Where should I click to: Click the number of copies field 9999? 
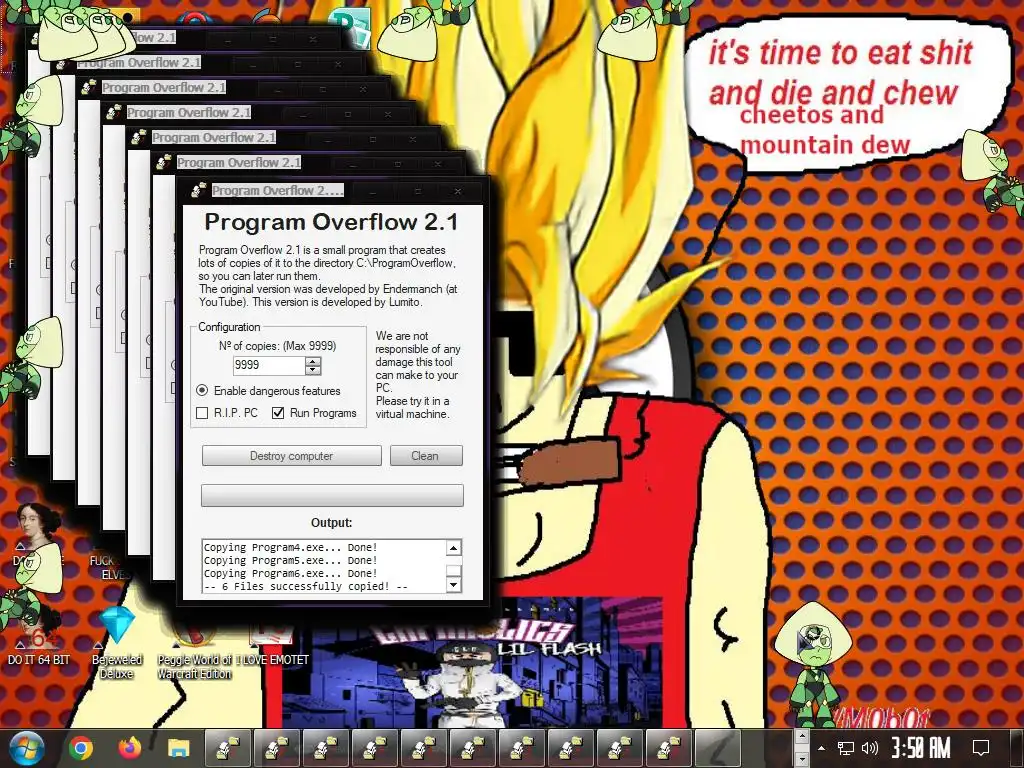click(x=268, y=365)
